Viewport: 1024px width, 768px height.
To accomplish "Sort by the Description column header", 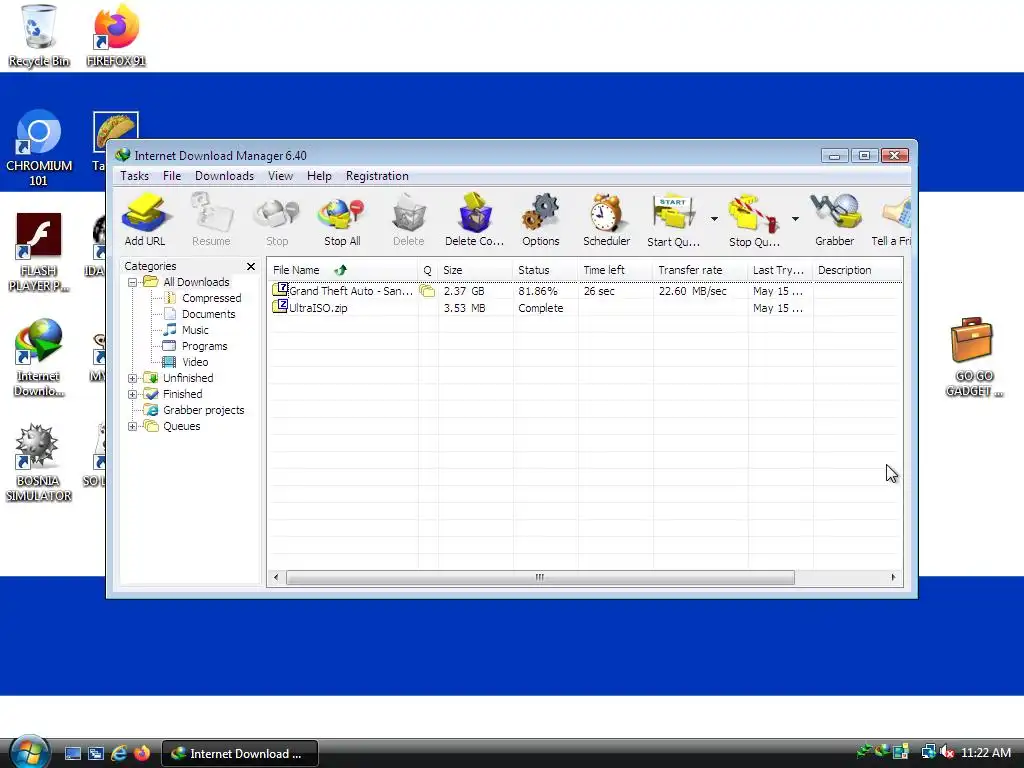I will pos(857,270).
